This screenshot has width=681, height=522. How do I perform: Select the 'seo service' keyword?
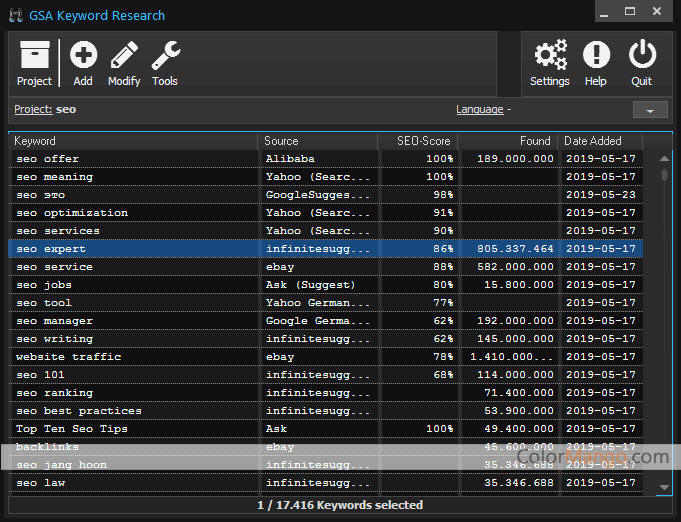point(54,267)
